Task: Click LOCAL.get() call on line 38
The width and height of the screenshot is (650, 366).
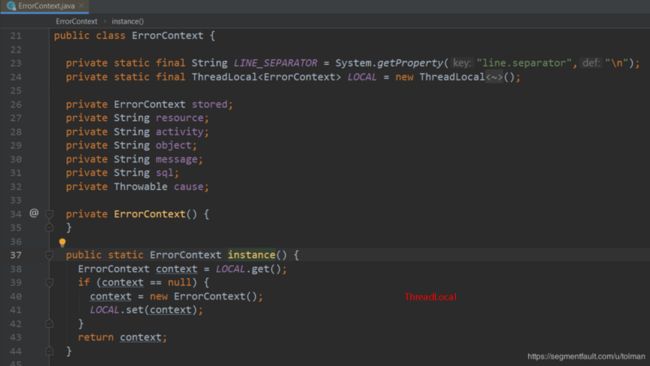Action: 248,269
